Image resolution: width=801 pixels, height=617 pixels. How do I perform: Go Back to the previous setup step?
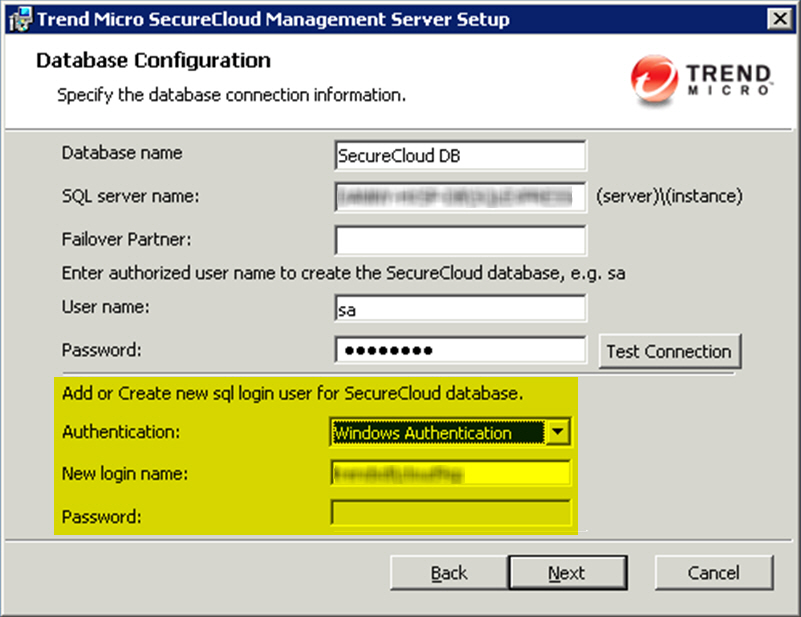pos(449,573)
